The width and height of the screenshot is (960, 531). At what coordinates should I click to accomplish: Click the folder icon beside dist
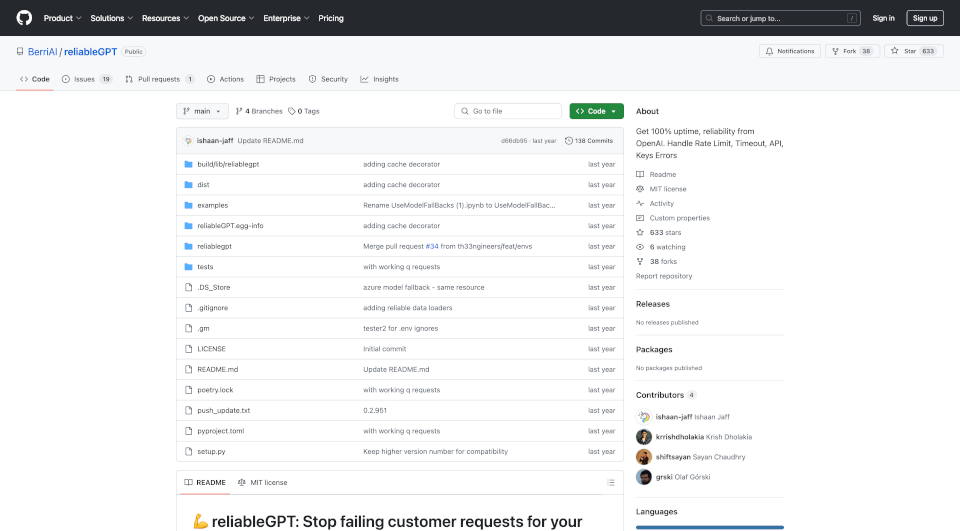[189, 184]
